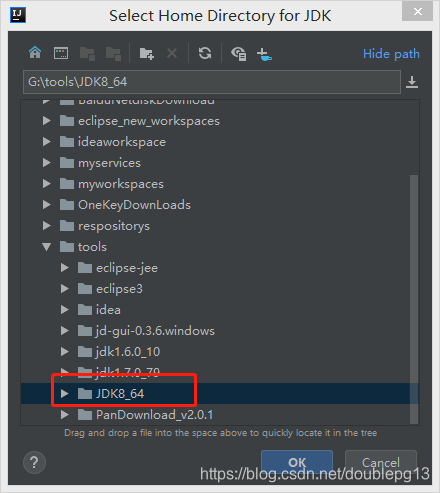This screenshot has width=440, height=493.
Task: Click the folder icon beside ideaworkspace
Action: pyautogui.click(x=67, y=141)
